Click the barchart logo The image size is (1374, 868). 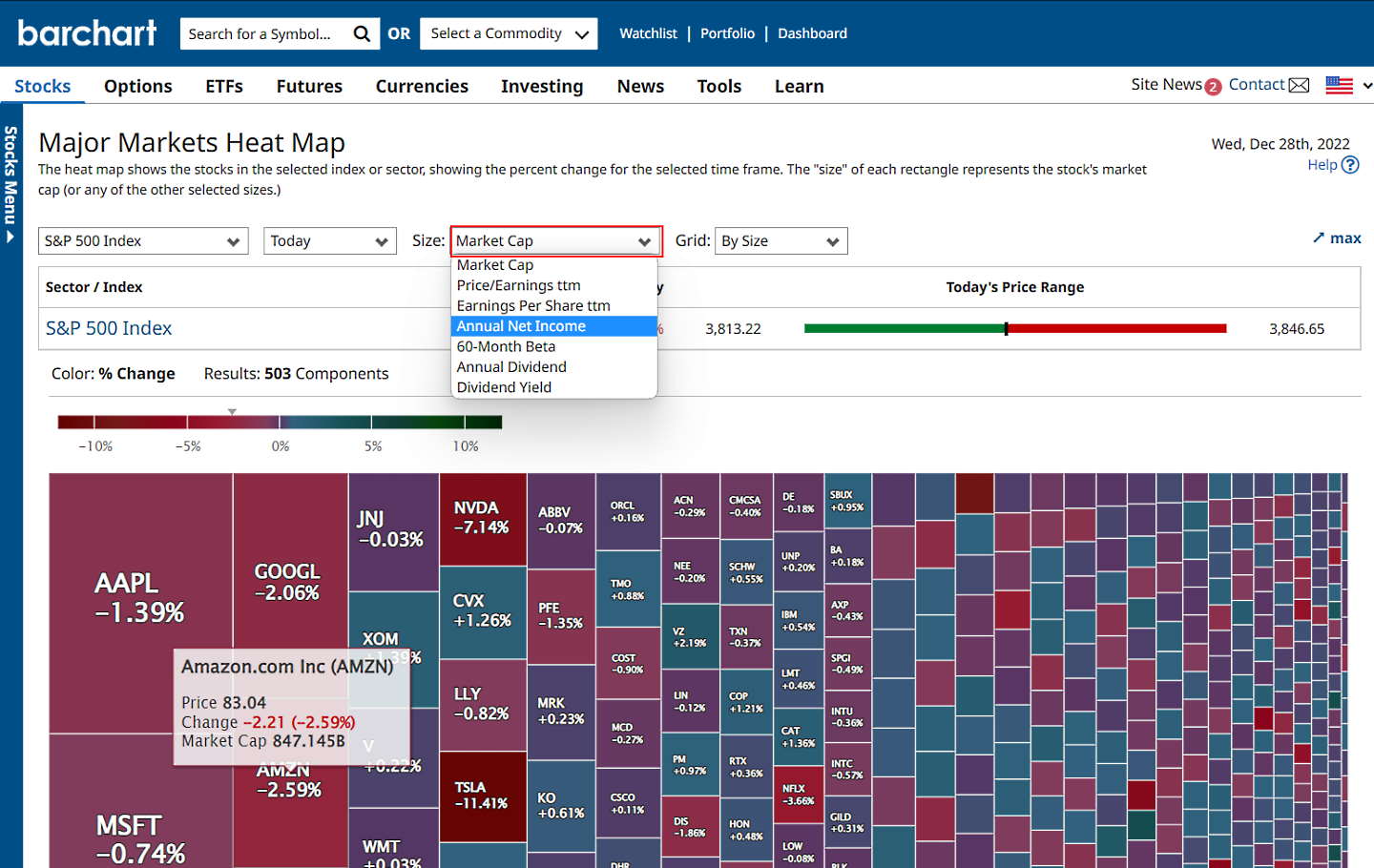pyautogui.click(x=86, y=32)
